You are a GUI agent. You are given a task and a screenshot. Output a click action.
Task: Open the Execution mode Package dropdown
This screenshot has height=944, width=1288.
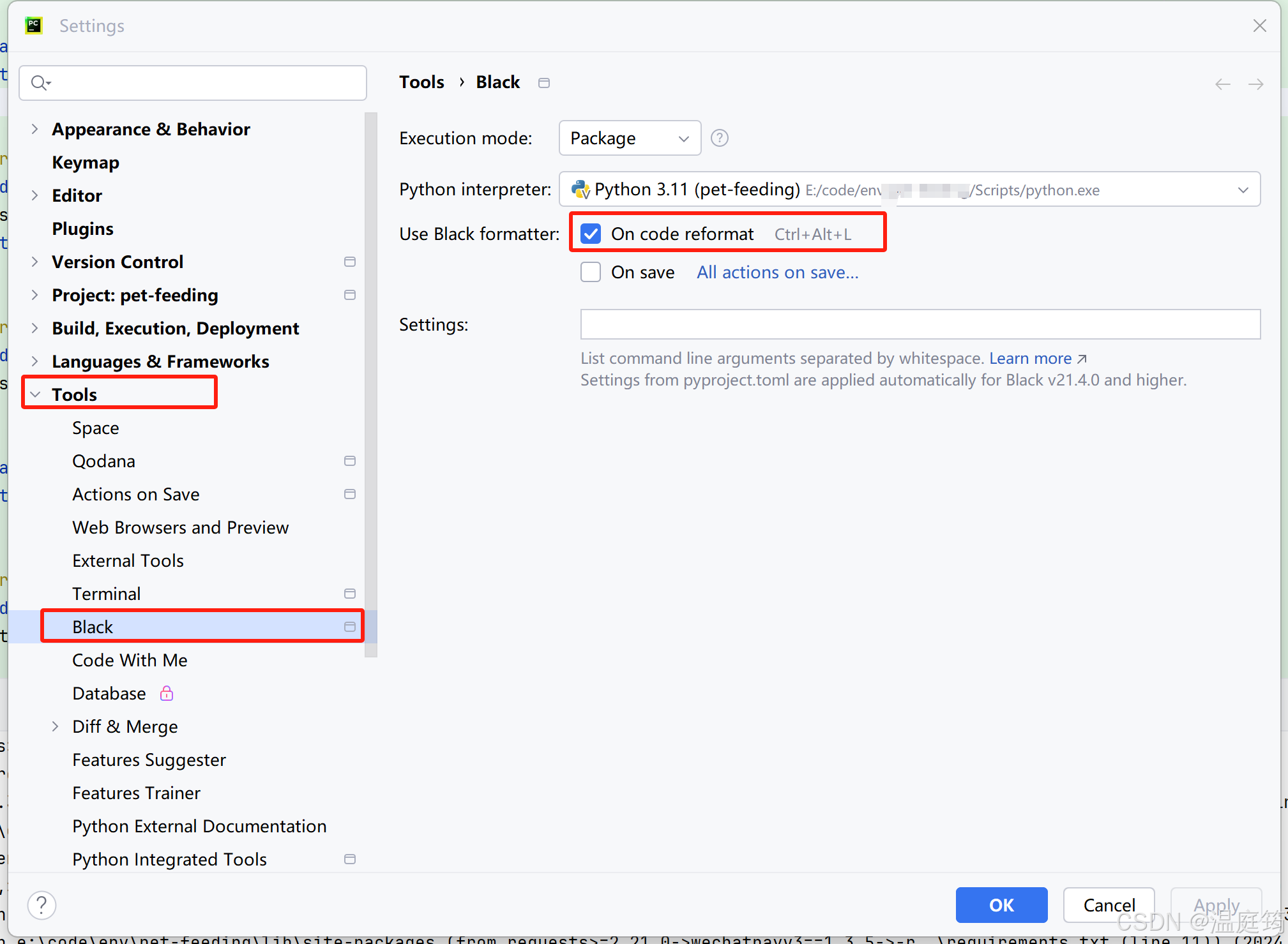[629, 138]
